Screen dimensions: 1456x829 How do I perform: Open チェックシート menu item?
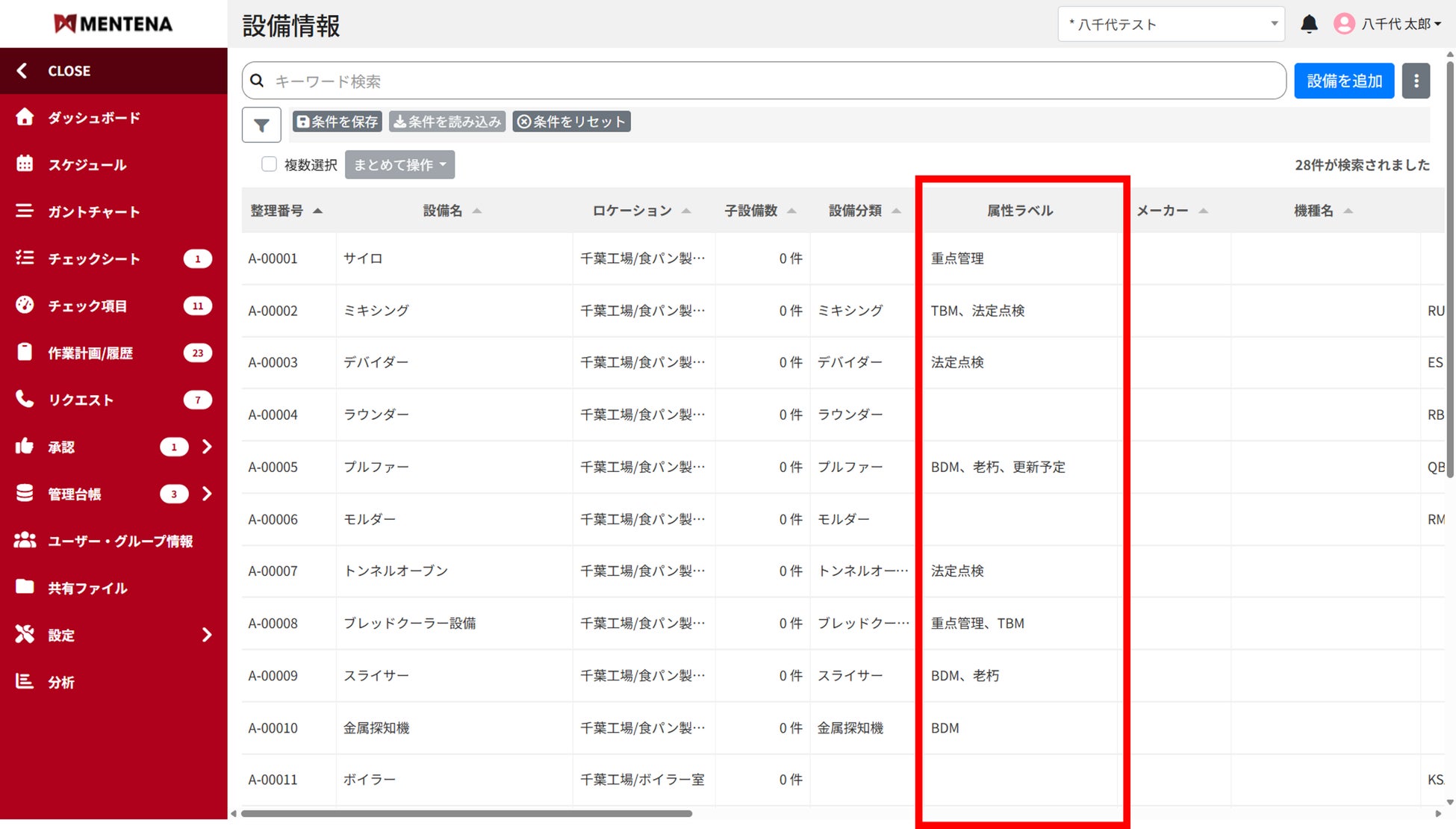(x=93, y=258)
